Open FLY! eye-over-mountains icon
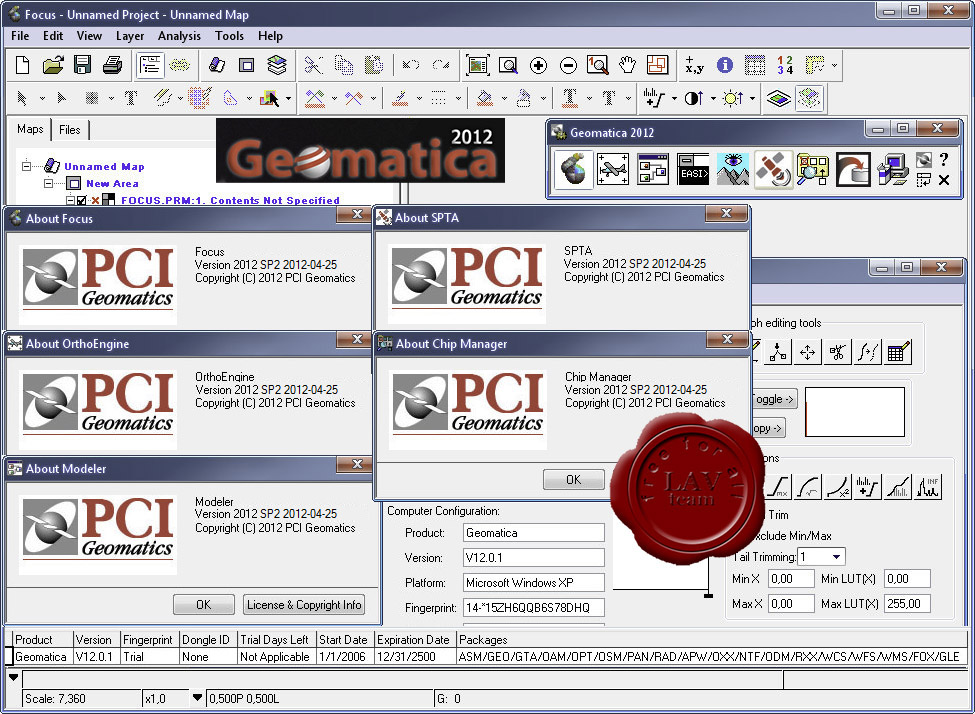 pyautogui.click(x=732, y=169)
